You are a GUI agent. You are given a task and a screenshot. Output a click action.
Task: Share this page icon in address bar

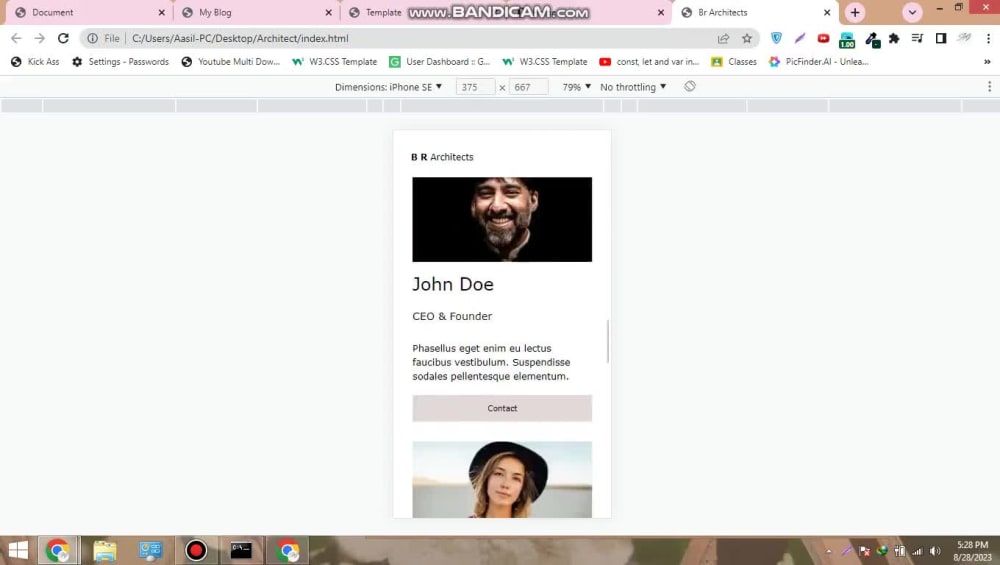pos(723,38)
